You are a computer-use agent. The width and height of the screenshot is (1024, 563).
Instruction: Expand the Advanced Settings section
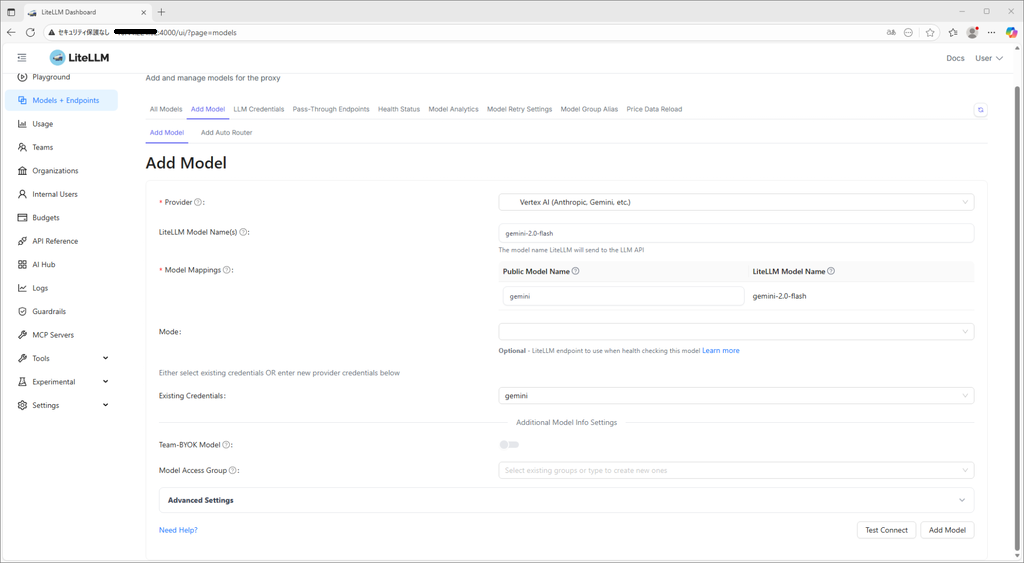[566, 500]
